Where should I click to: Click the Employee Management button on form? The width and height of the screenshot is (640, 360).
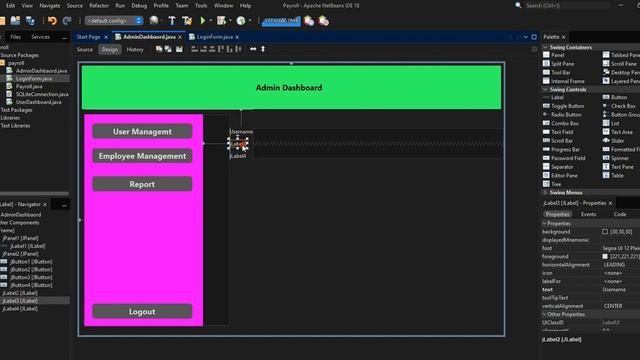(x=142, y=156)
